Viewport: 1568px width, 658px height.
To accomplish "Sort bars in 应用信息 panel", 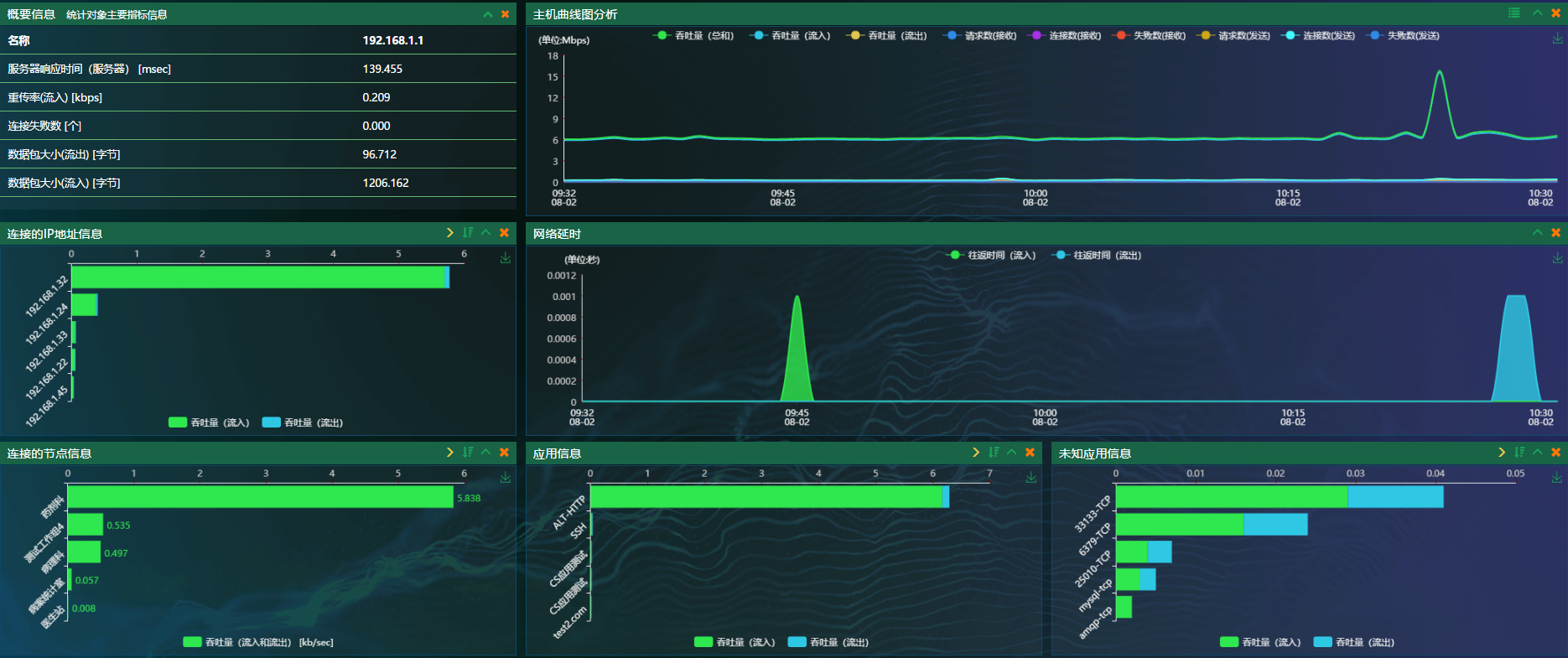I will [994, 452].
